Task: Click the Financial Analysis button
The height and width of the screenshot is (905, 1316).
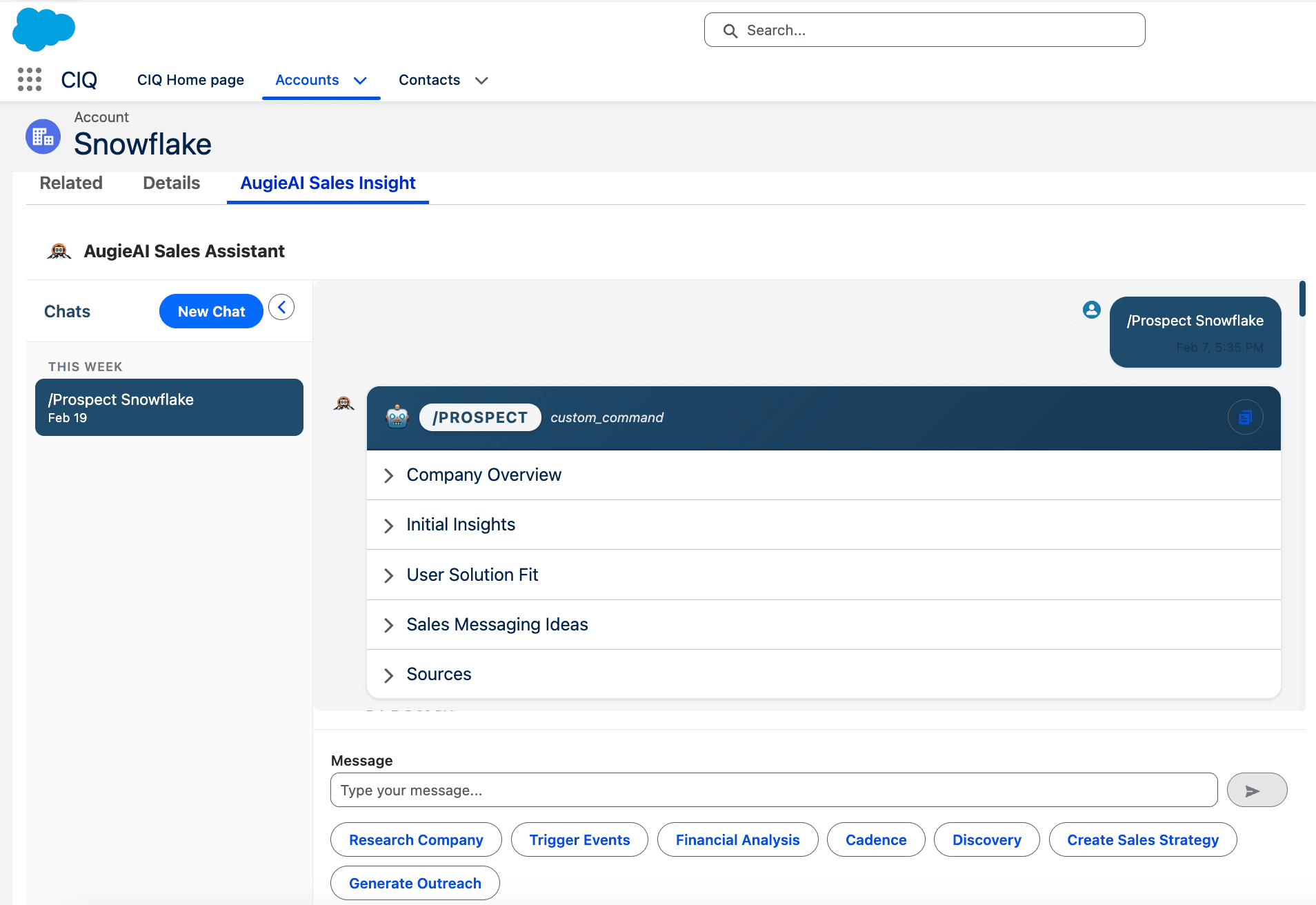Action: click(x=737, y=840)
